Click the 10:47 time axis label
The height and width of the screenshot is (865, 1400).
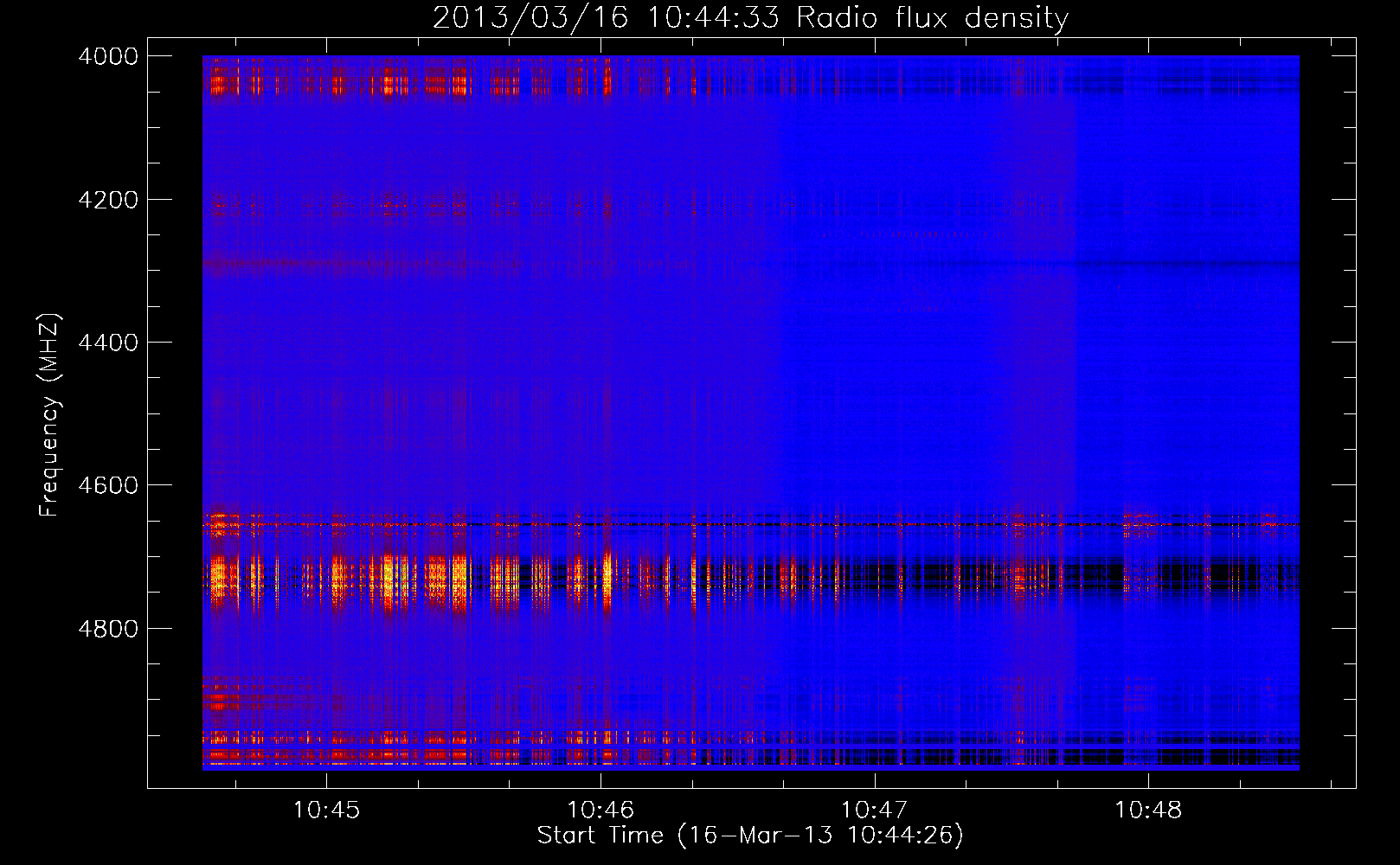pyautogui.click(x=875, y=811)
